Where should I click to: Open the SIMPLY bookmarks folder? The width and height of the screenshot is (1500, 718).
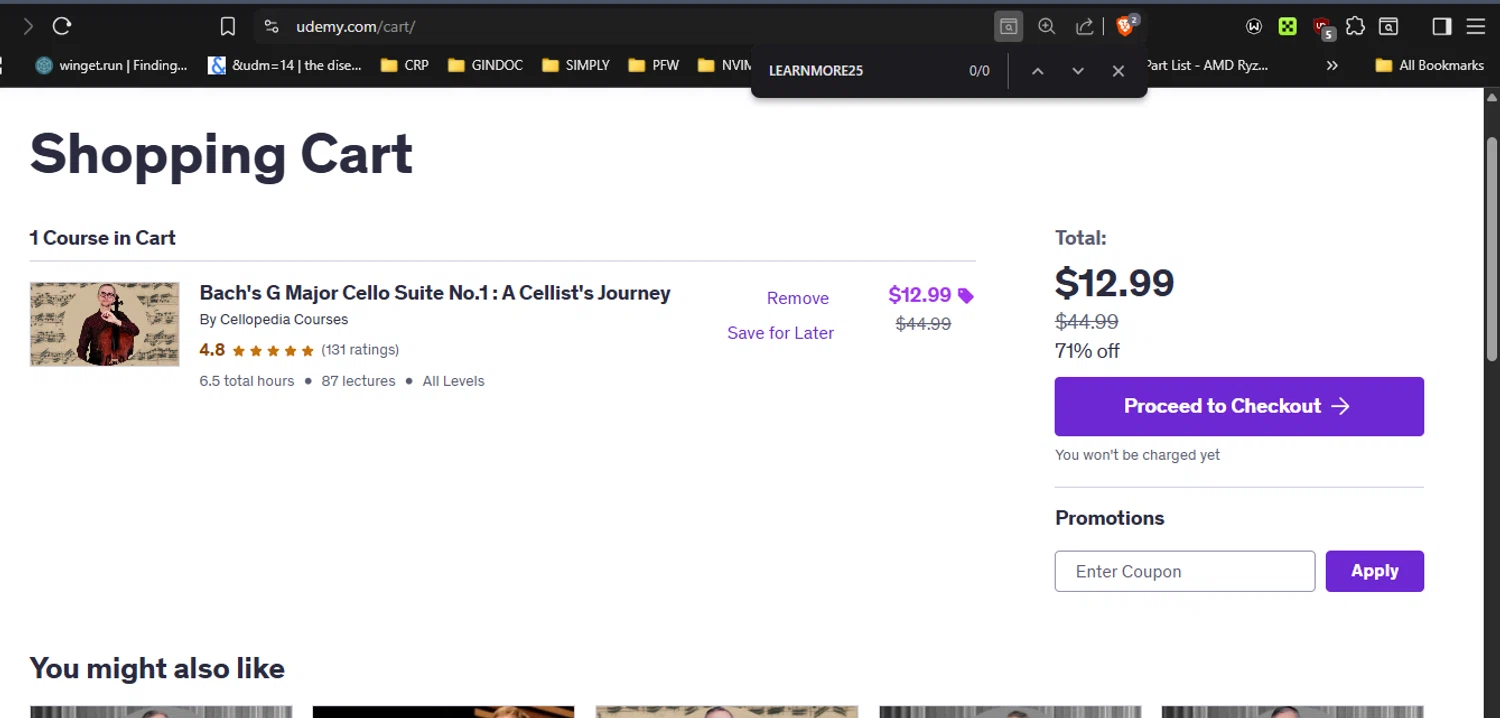click(x=576, y=65)
